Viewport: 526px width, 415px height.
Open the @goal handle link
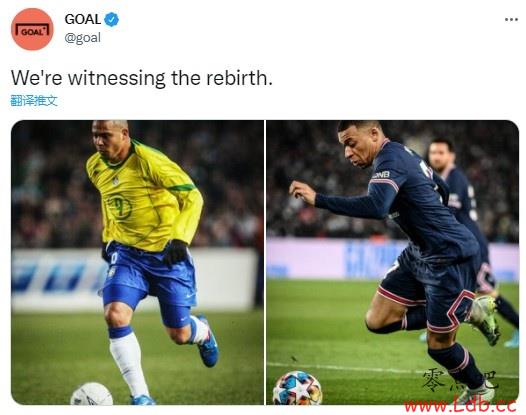(83, 38)
